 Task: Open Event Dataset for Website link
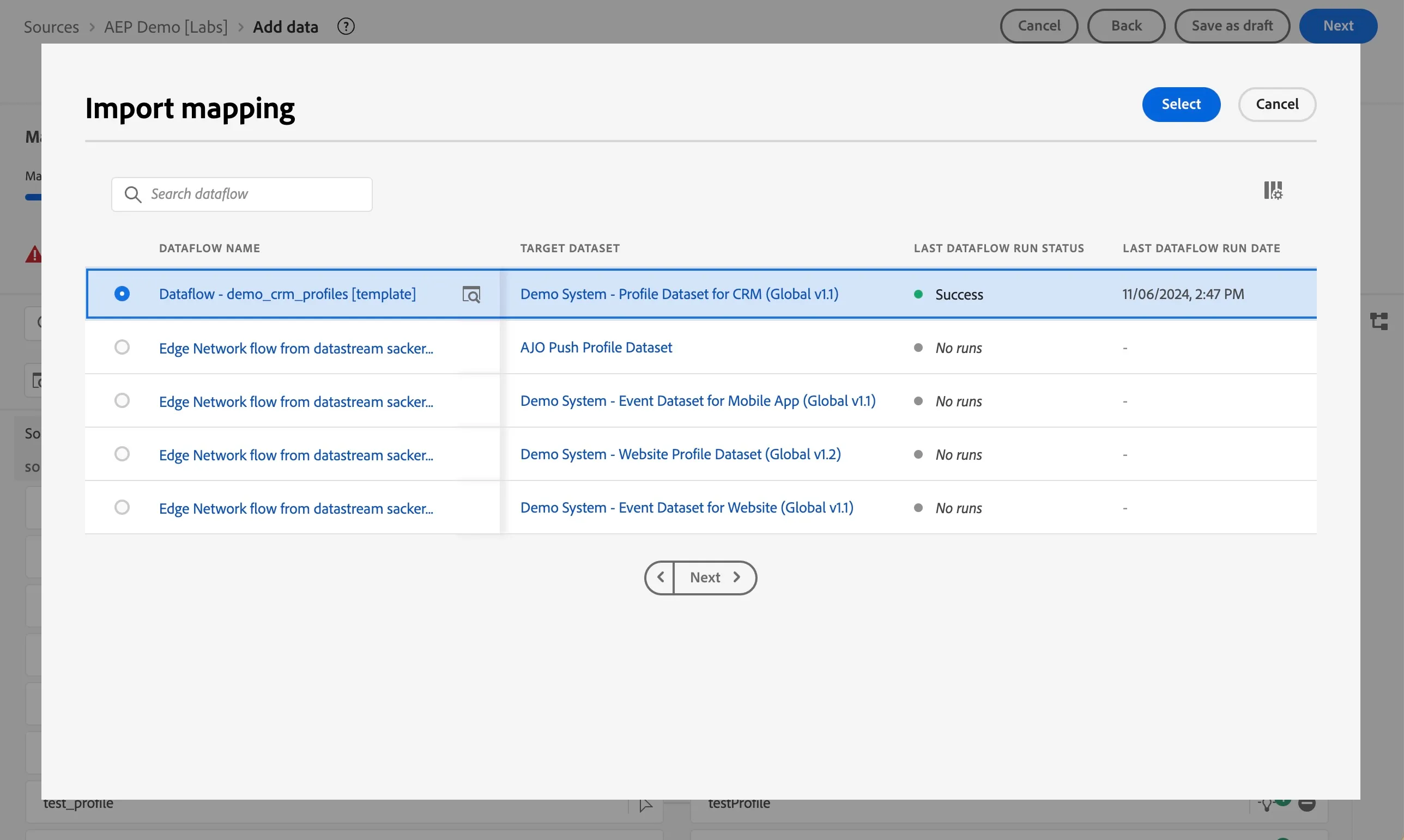pos(686,508)
